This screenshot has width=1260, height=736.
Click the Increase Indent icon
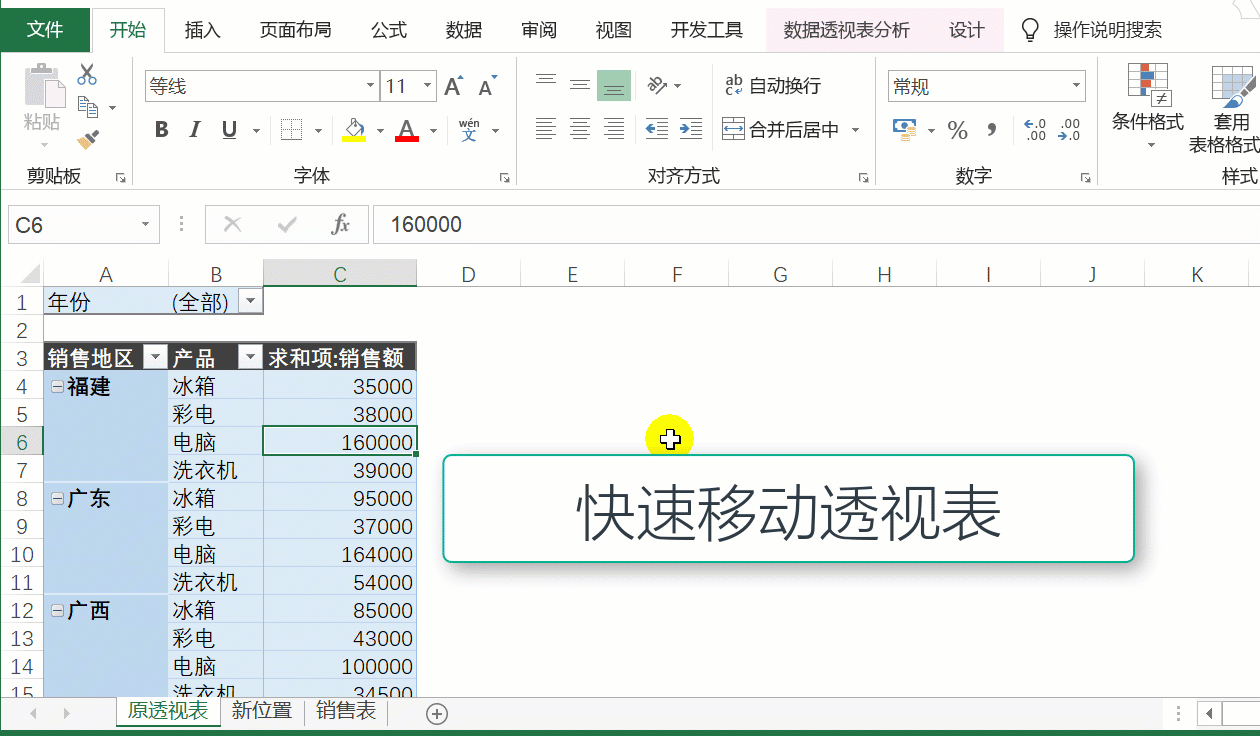pyautogui.click(x=690, y=129)
